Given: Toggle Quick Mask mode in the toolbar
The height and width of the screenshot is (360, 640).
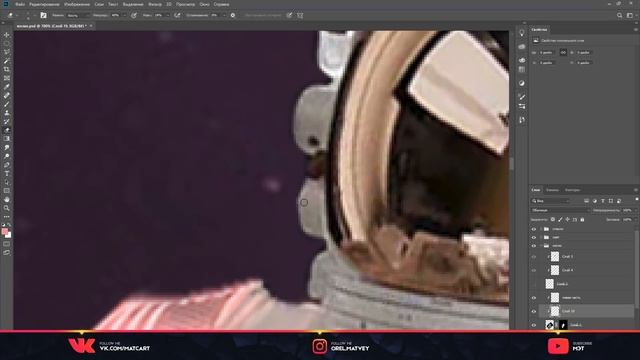Looking at the screenshot, I should coord(7,244).
